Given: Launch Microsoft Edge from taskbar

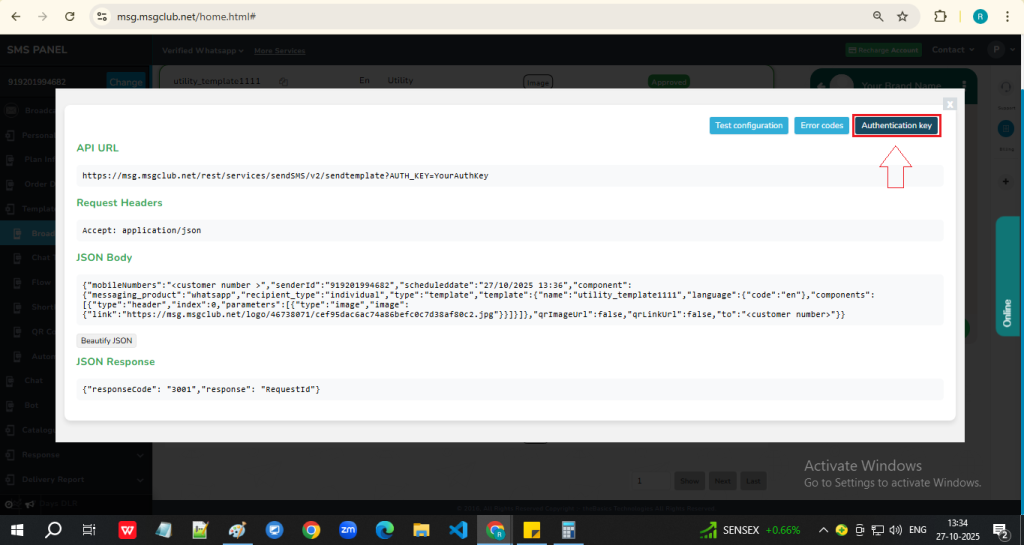Looking at the screenshot, I should click(385, 529).
